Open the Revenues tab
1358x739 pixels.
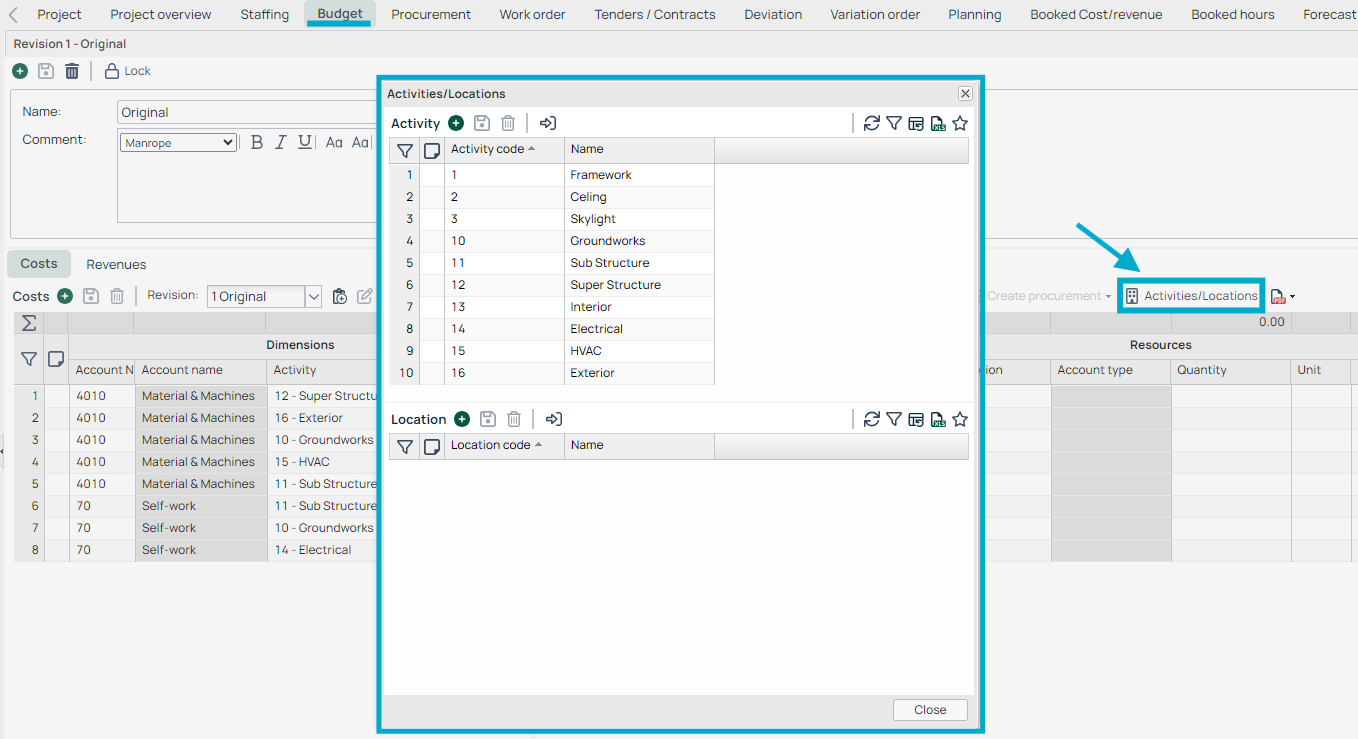116,264
